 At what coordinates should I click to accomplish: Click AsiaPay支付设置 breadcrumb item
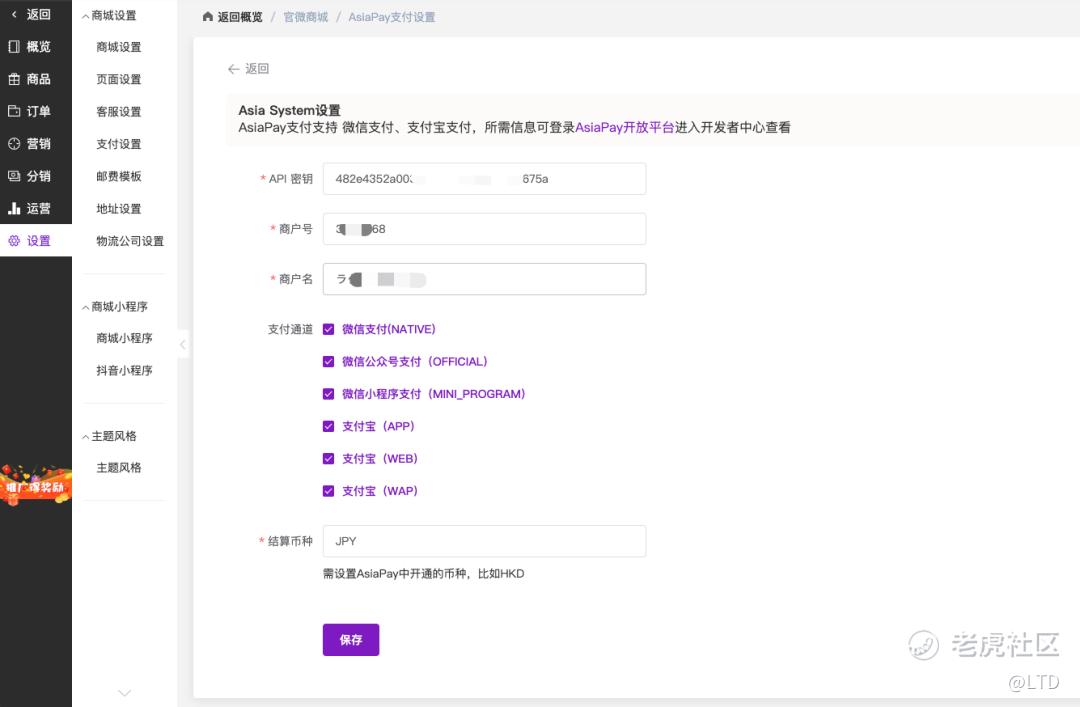(391, 17)
